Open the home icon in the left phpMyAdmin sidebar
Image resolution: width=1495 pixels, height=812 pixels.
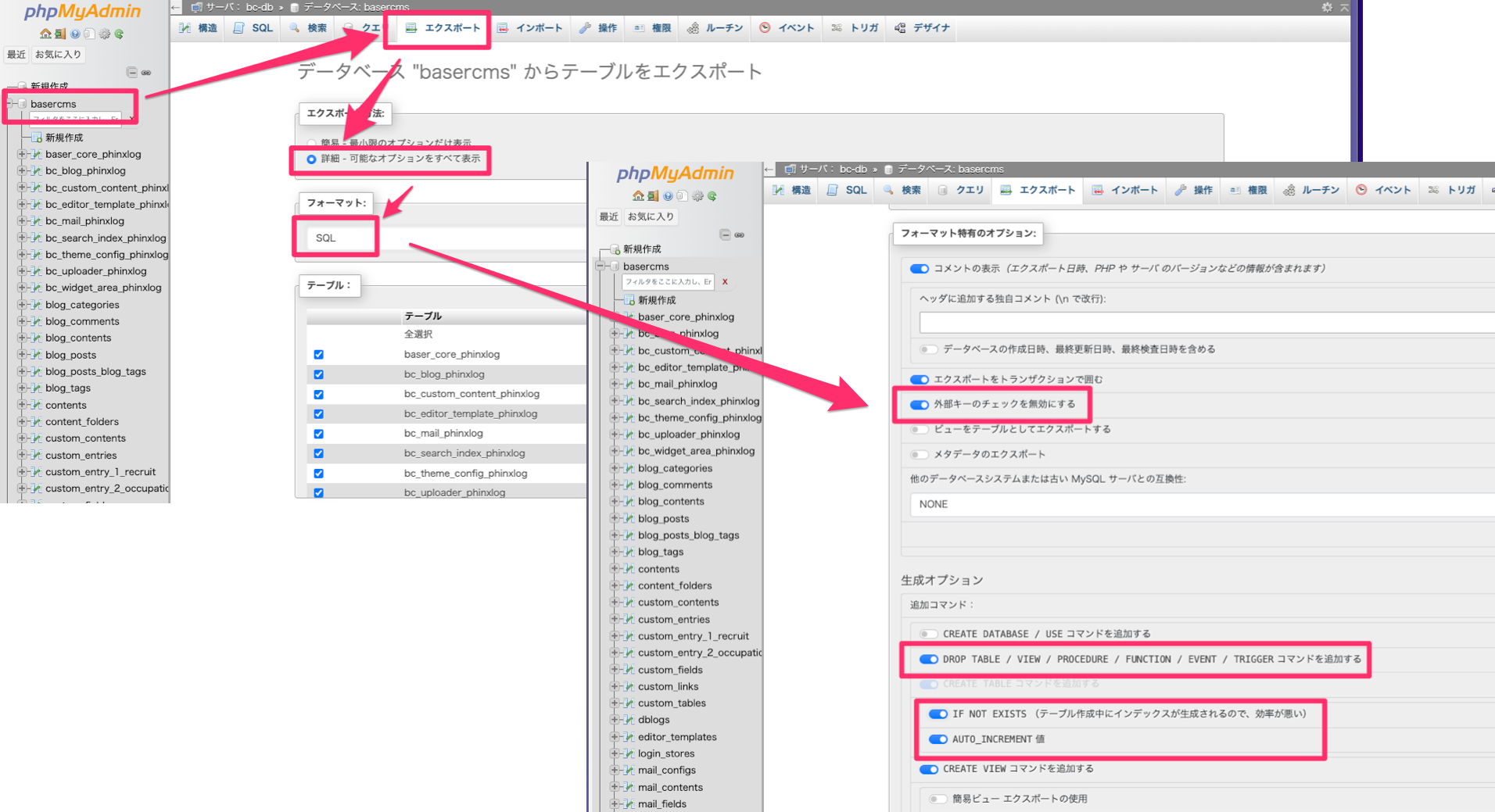45,34
